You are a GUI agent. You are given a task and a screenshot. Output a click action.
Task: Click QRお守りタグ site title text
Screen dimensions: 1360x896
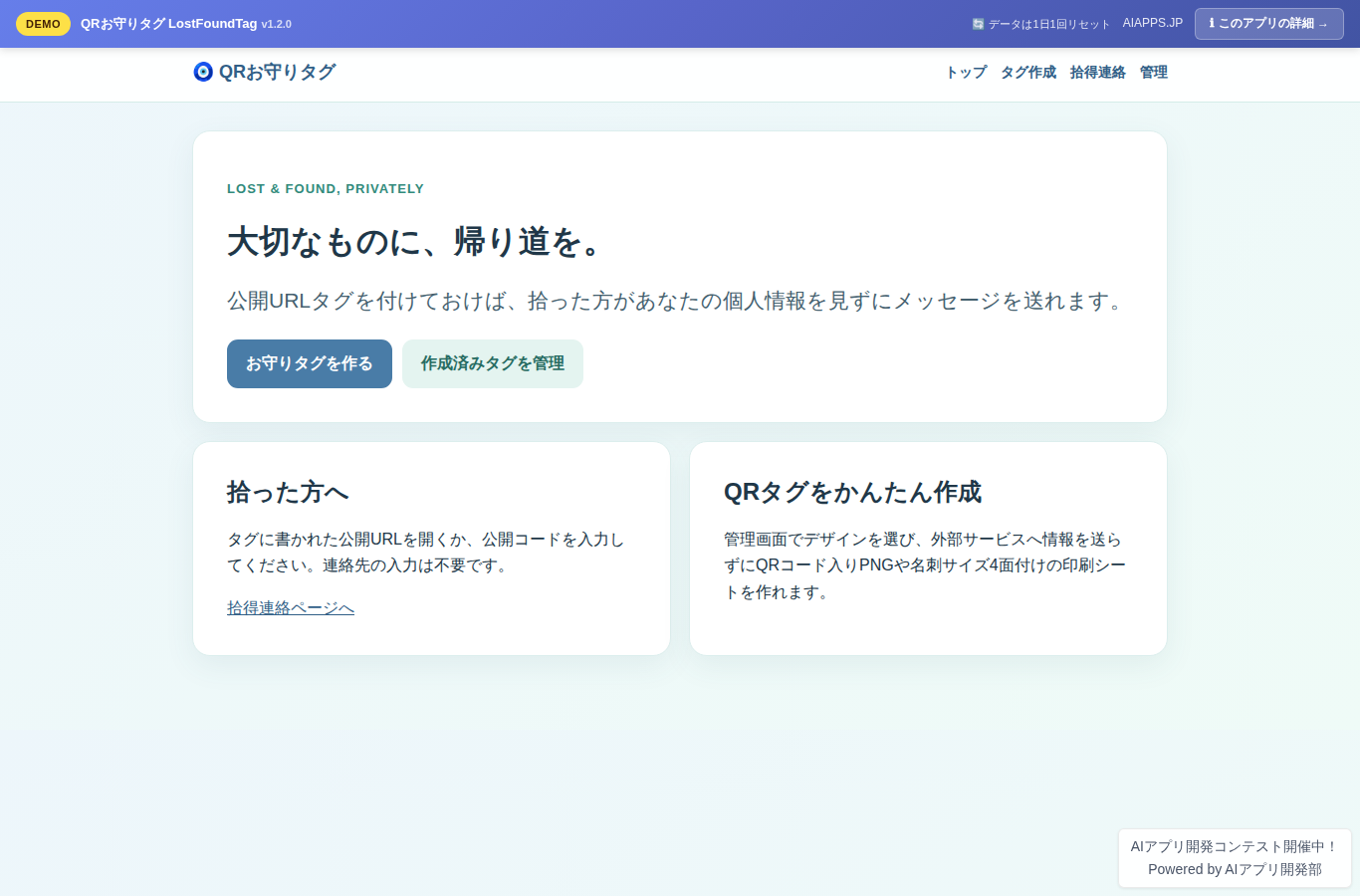coord(277,72)
